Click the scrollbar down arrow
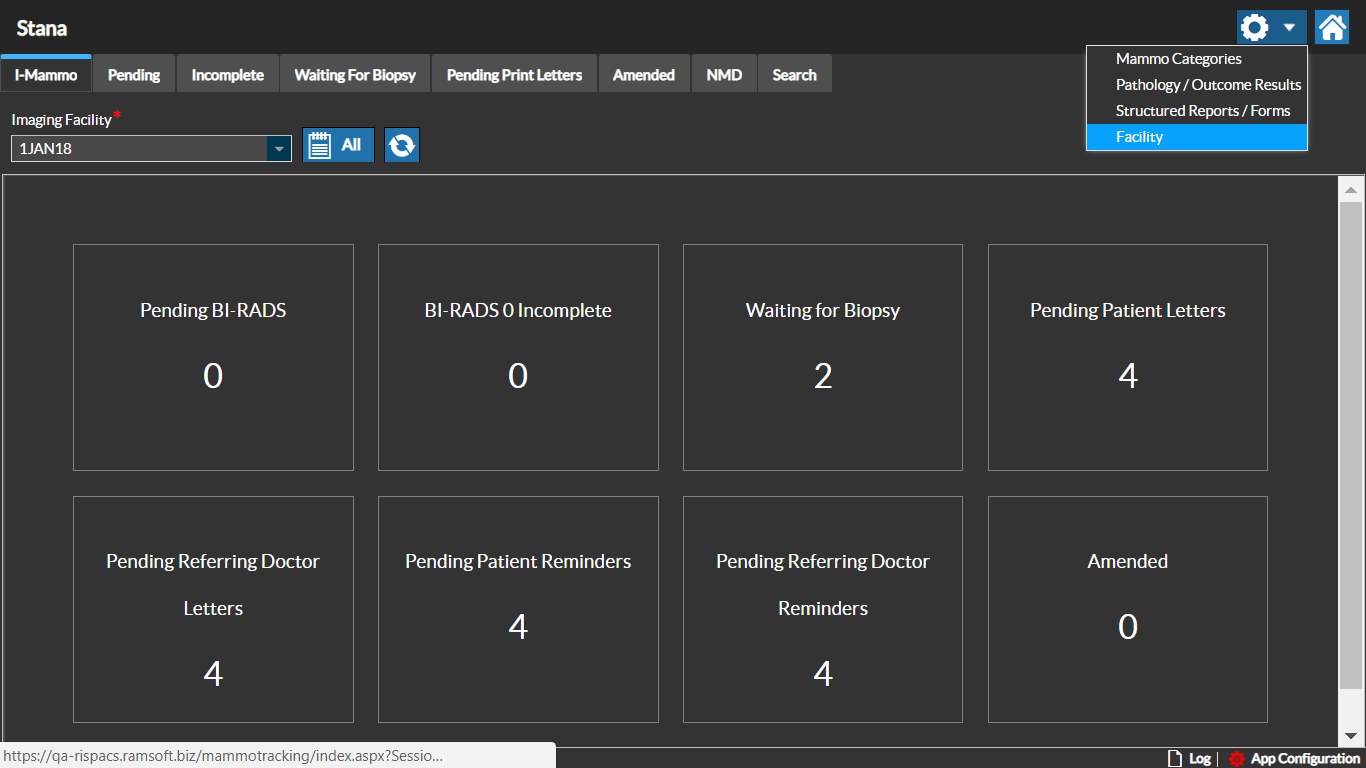Screen dimensions: 1366x768 1351,735
